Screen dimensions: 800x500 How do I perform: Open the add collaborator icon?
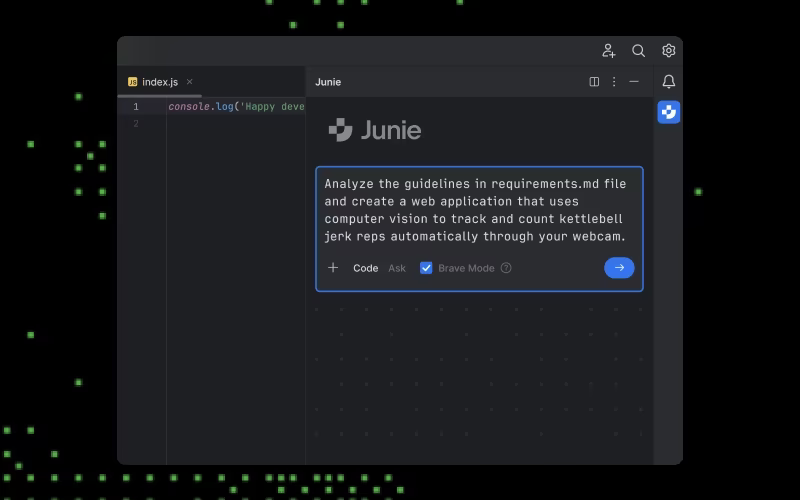(x=608, y=51)
